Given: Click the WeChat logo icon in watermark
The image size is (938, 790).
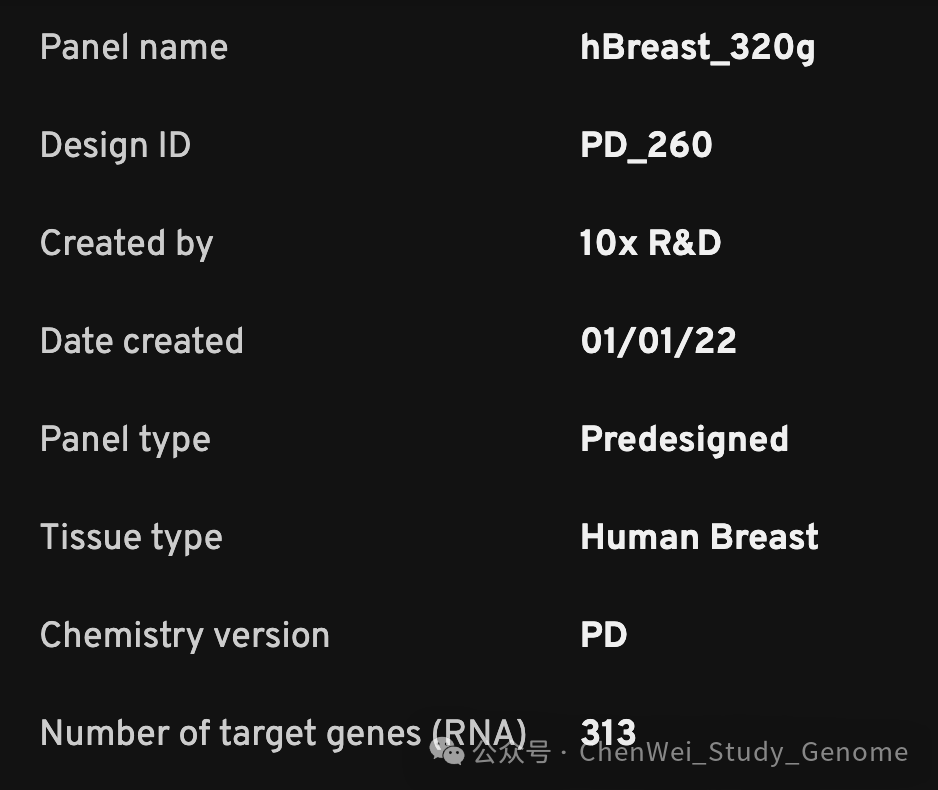Looking at the screenshot, I should coord(447,751).
